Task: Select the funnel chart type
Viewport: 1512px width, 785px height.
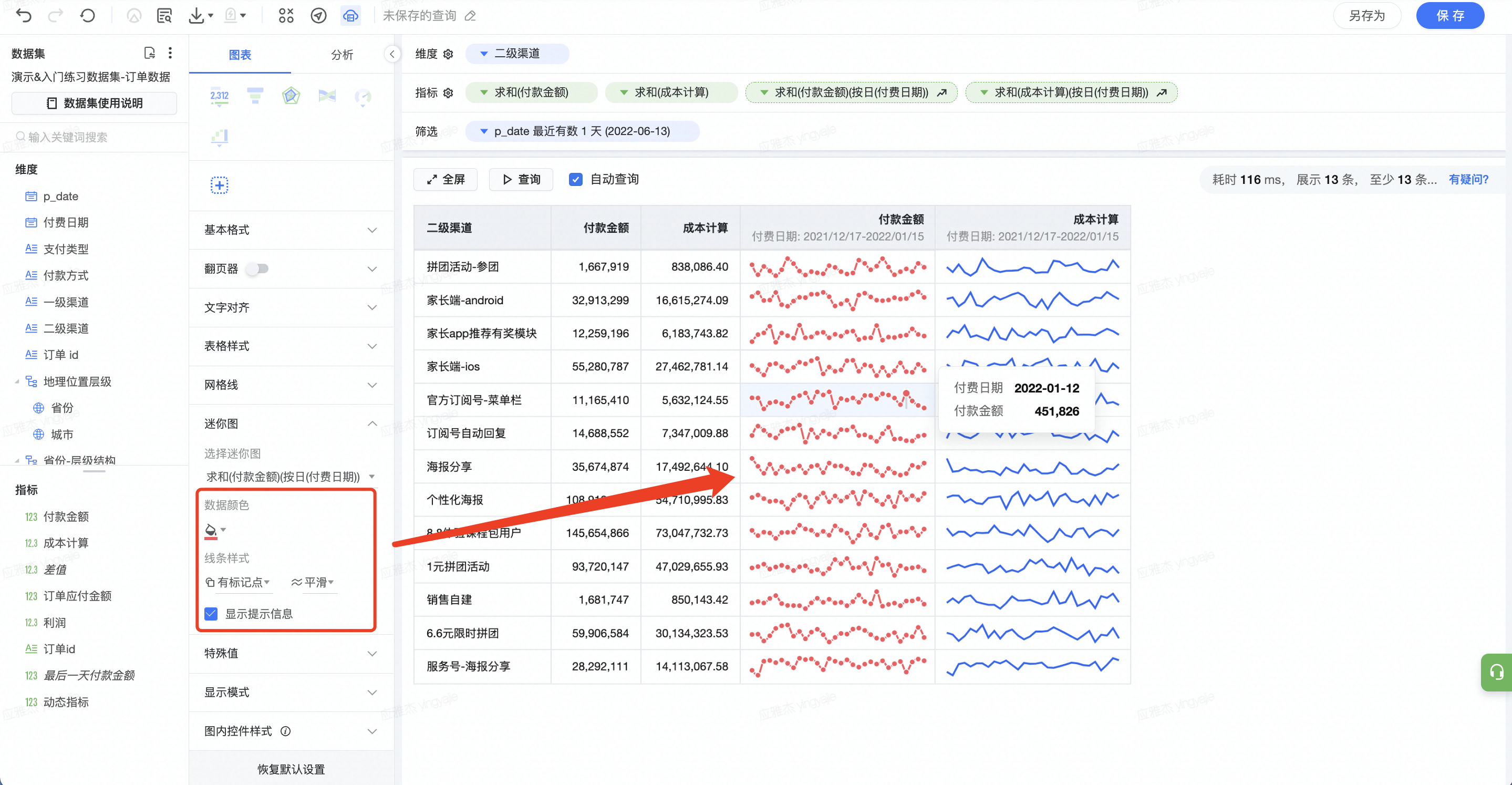Action: click(255, 96)
